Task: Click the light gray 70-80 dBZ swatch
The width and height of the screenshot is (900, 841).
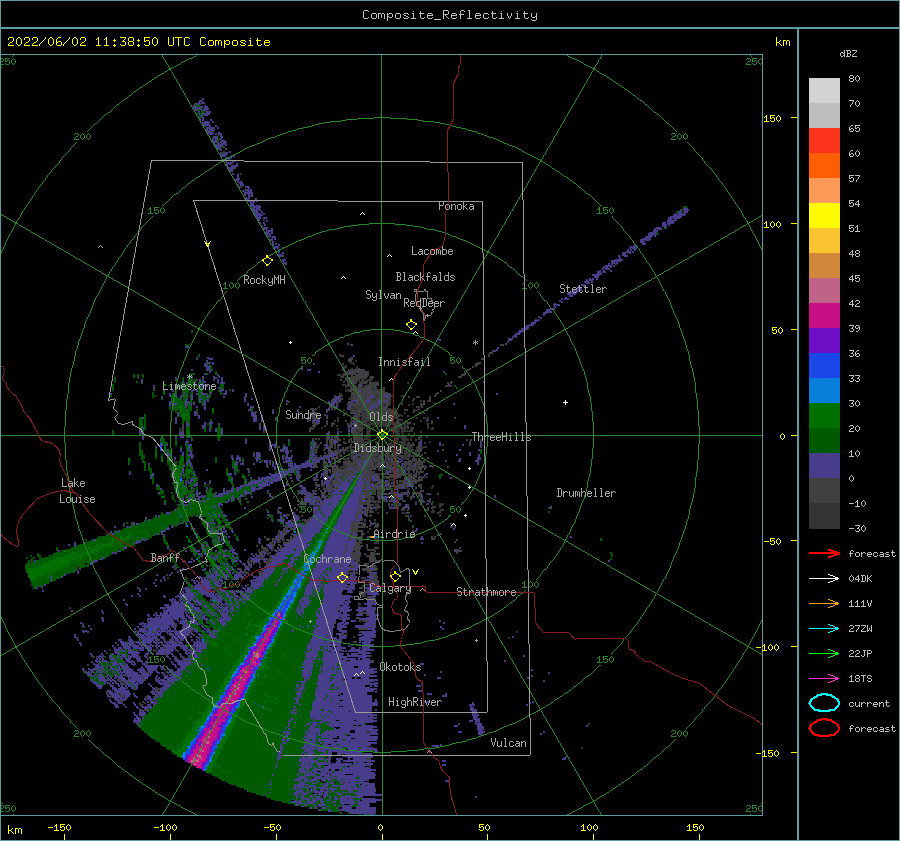Action: [824, 90]
